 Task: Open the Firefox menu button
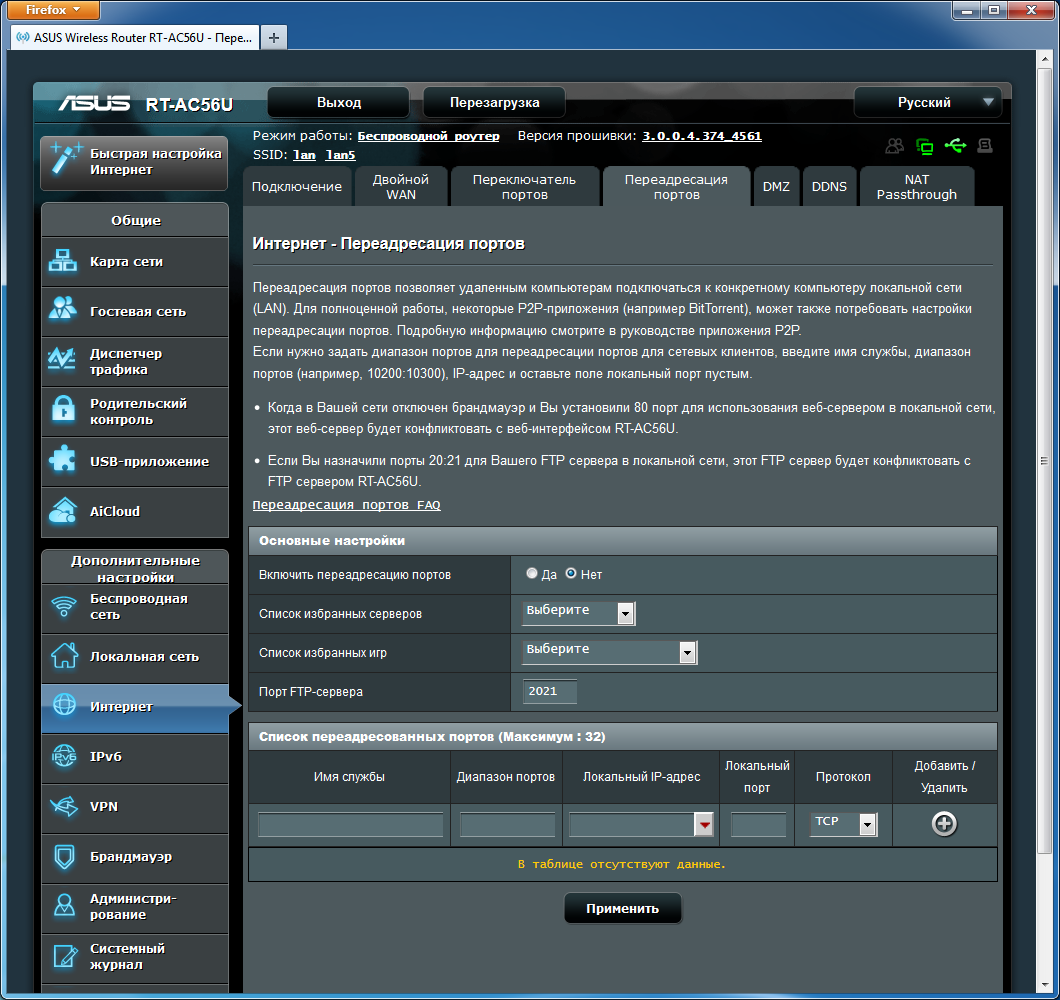53,9
